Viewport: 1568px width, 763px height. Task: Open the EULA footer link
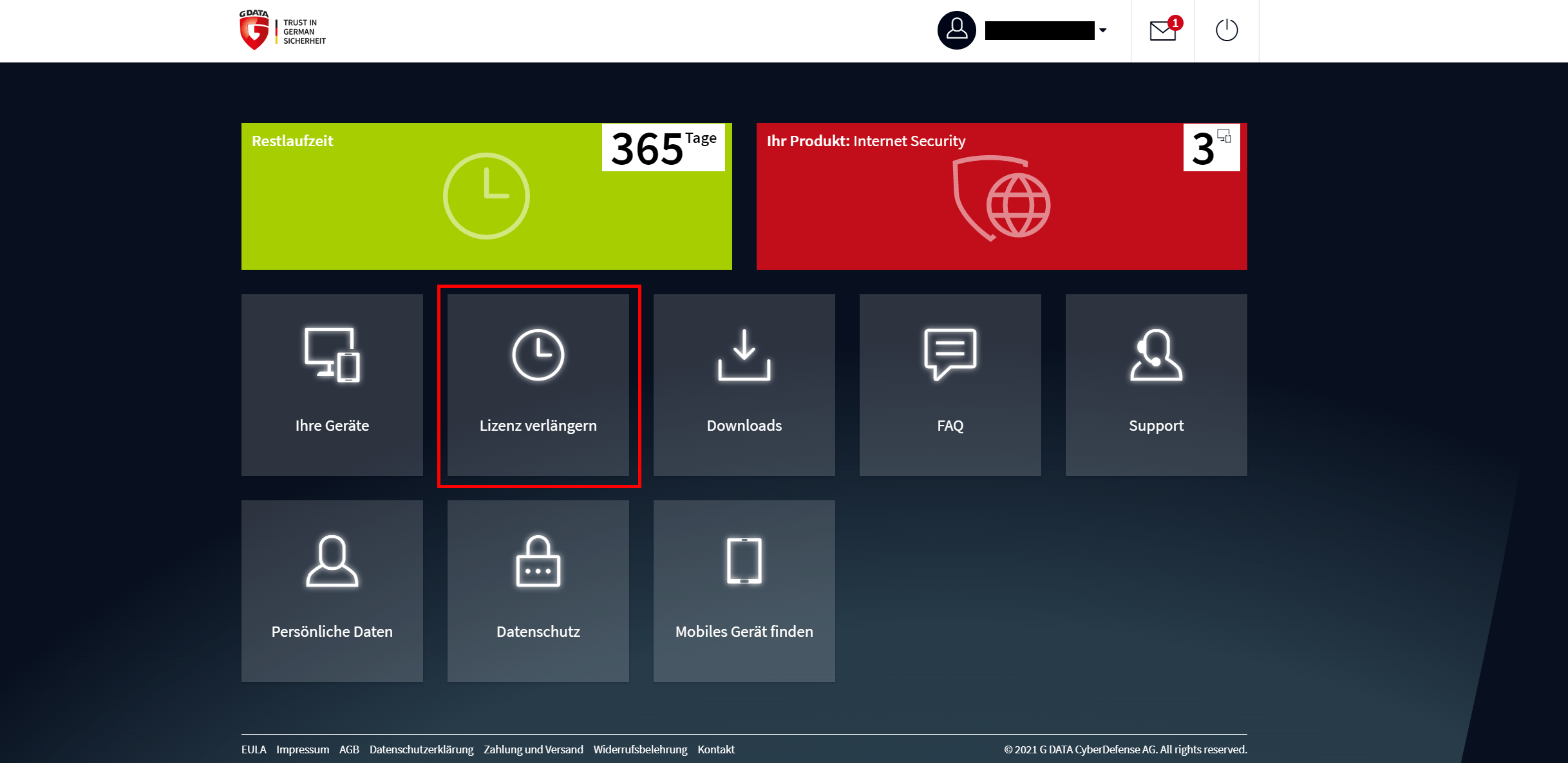(x=254, y=749)
